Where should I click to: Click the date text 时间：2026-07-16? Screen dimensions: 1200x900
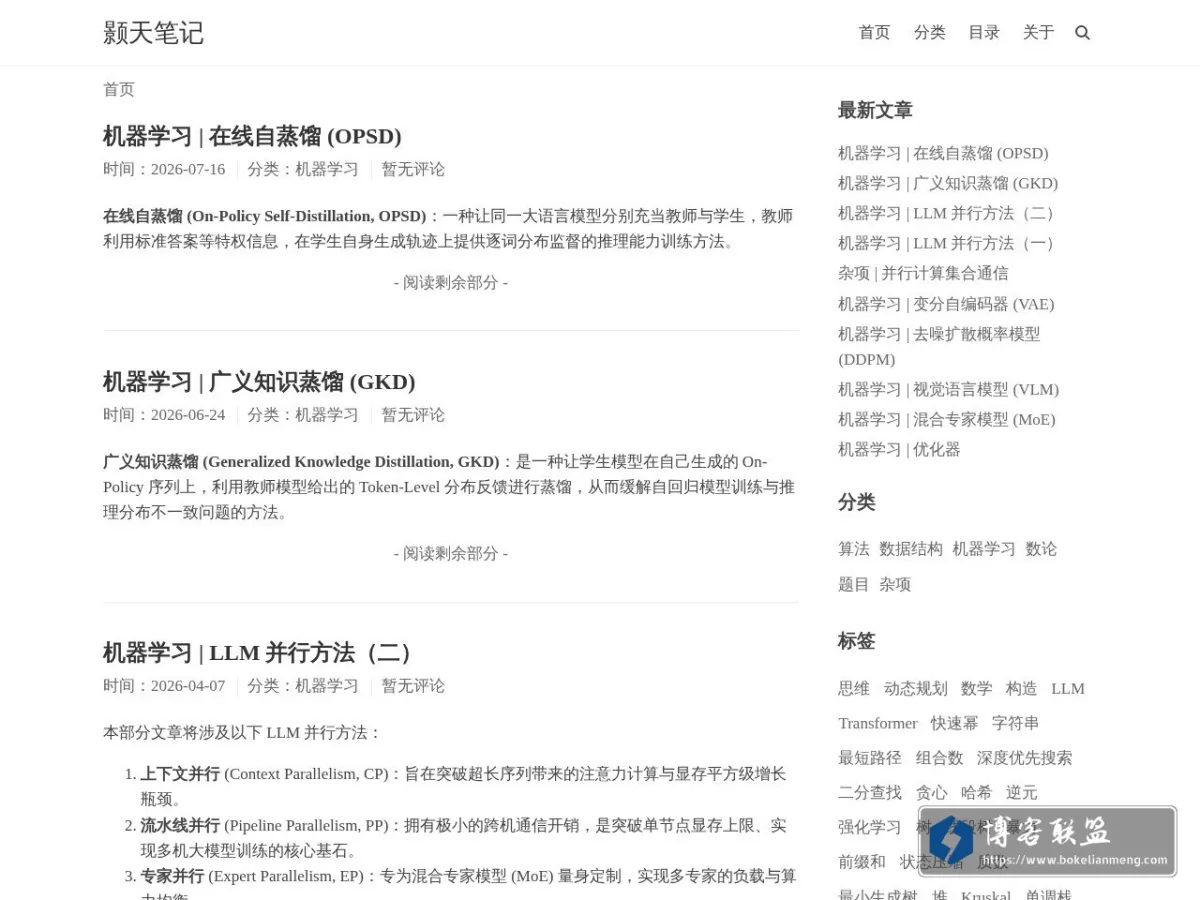164,169
